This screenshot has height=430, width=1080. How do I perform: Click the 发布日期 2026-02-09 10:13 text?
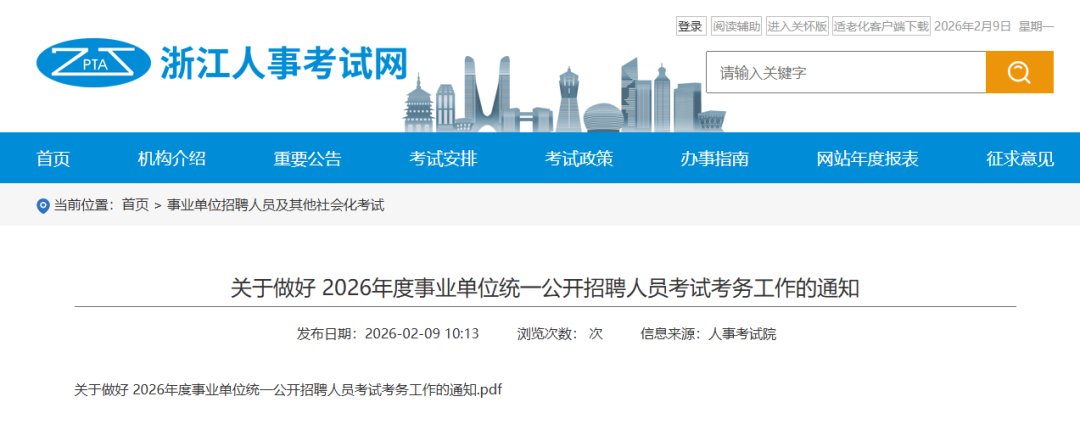388,334
